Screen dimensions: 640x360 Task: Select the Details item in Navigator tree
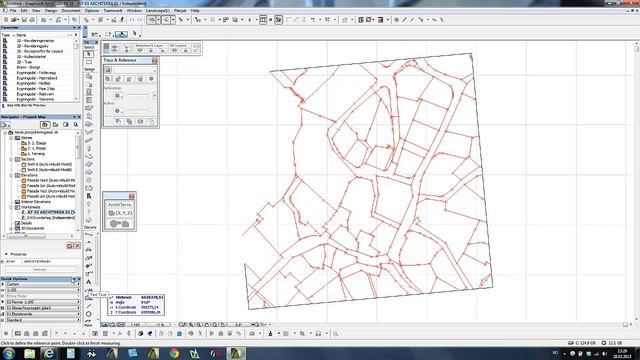click(x=26, y=223)
